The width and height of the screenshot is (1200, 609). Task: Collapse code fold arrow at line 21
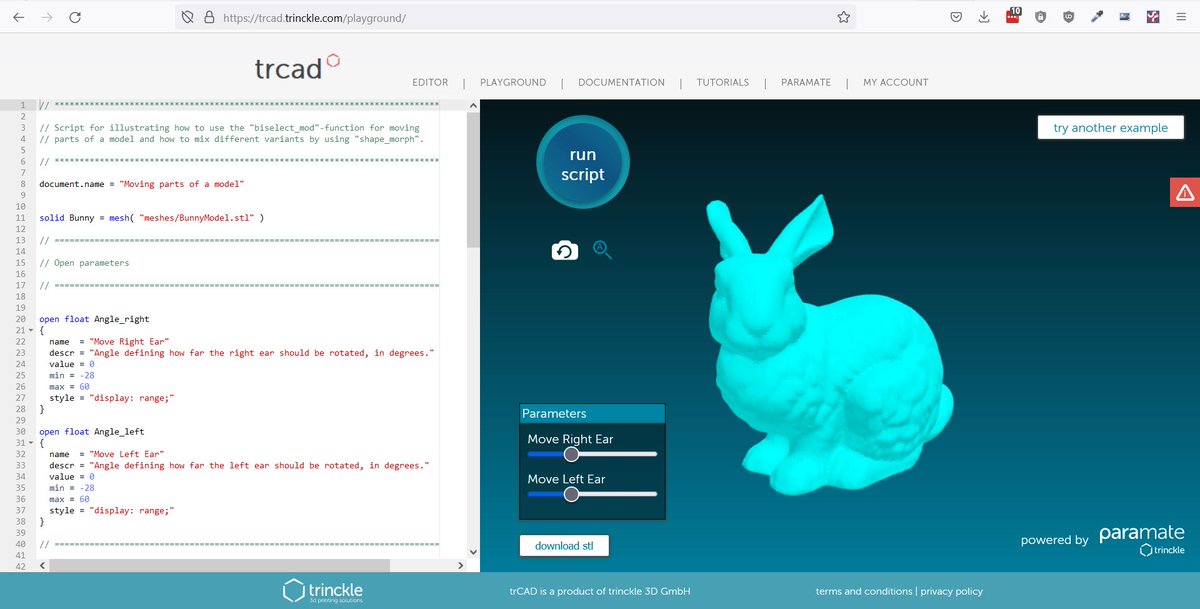point(31,330)
